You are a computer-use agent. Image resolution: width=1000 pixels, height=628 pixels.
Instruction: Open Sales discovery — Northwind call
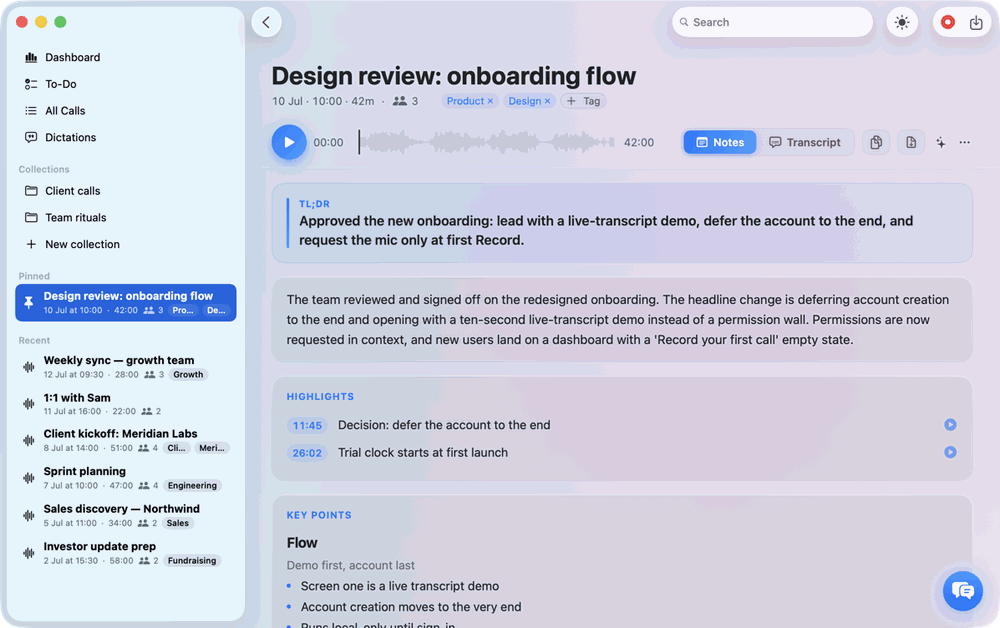point(126,515)
